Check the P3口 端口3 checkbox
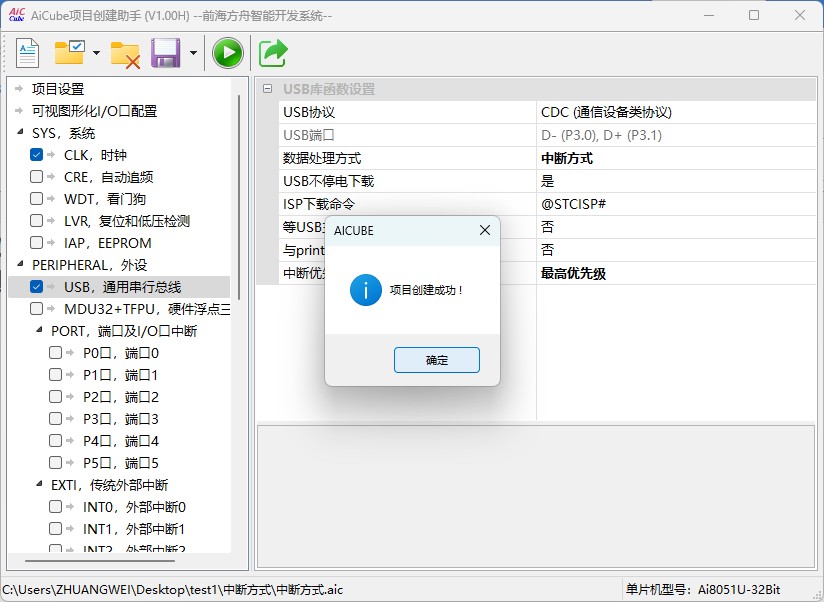 (55, 419)
